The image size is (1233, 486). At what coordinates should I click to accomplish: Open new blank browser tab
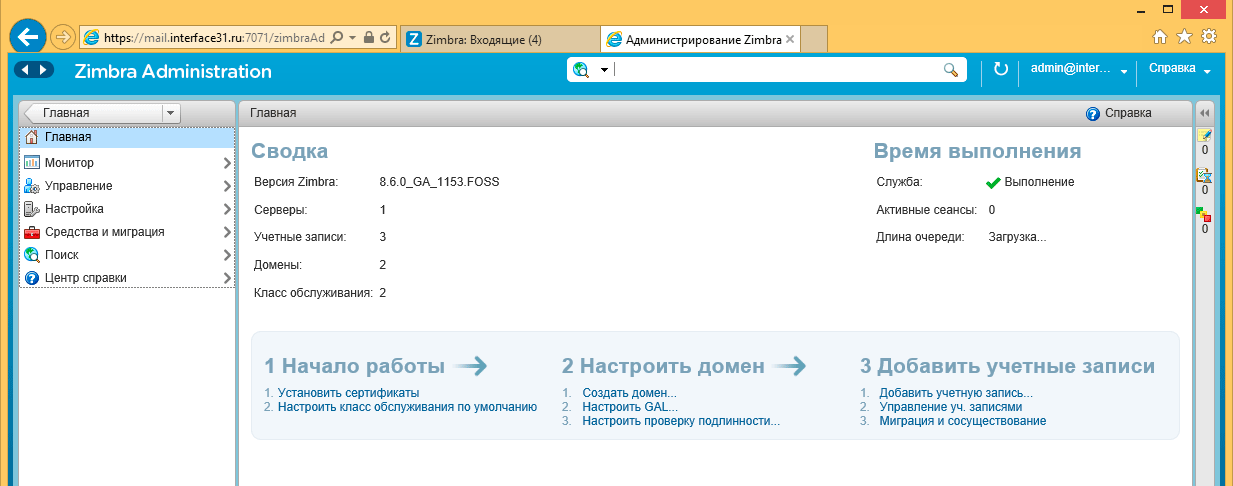click(814, 39)
